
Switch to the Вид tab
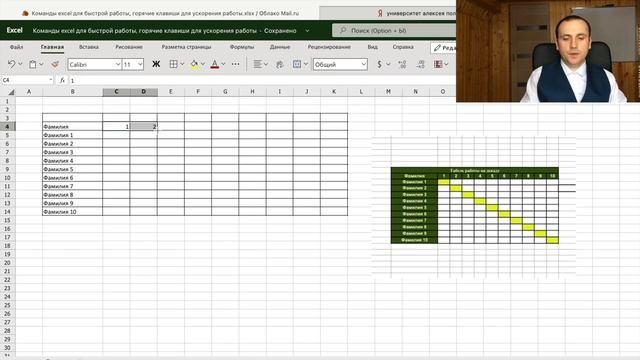click(373, 47)
